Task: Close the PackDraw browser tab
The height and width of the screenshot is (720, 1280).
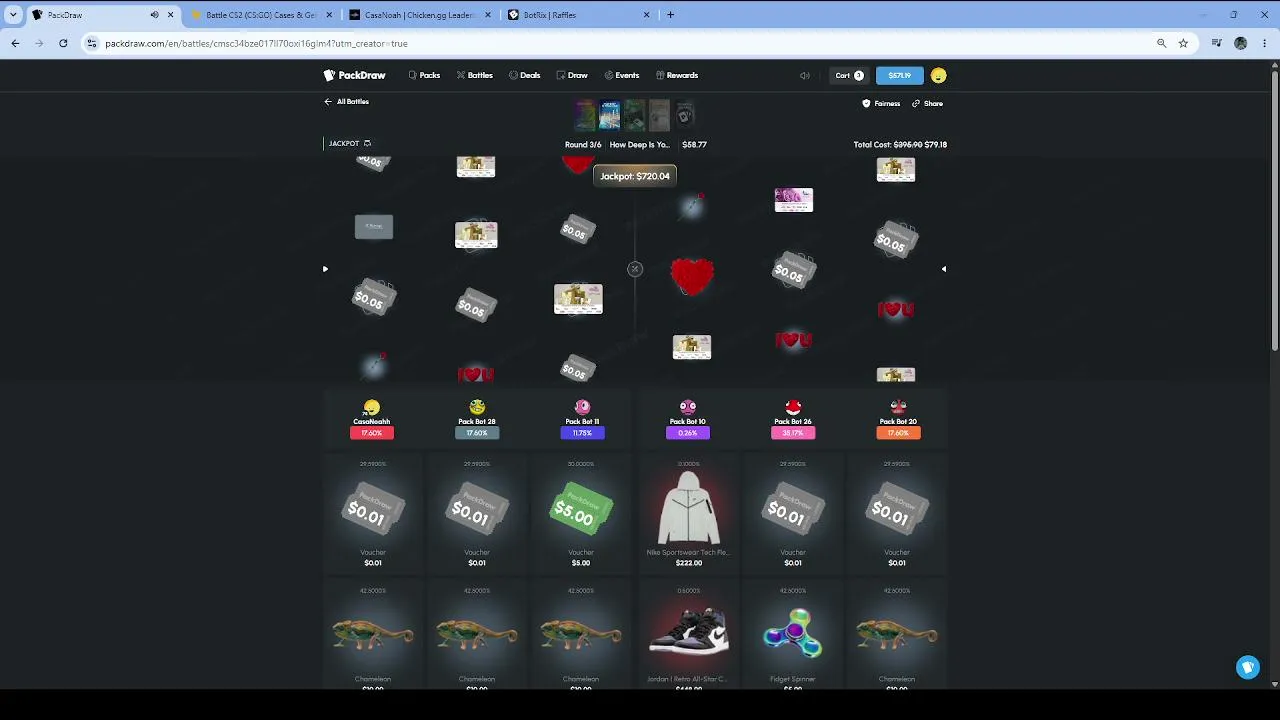Action: click(x=170, y=15)
